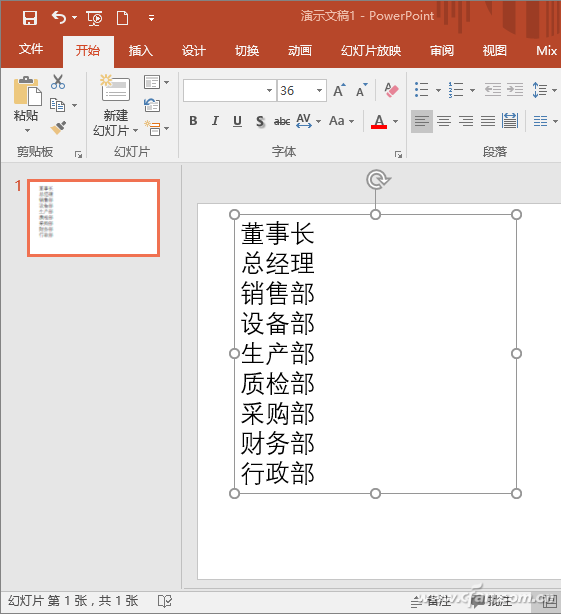
Task: Undo the last action
Action: coord(59,18)
